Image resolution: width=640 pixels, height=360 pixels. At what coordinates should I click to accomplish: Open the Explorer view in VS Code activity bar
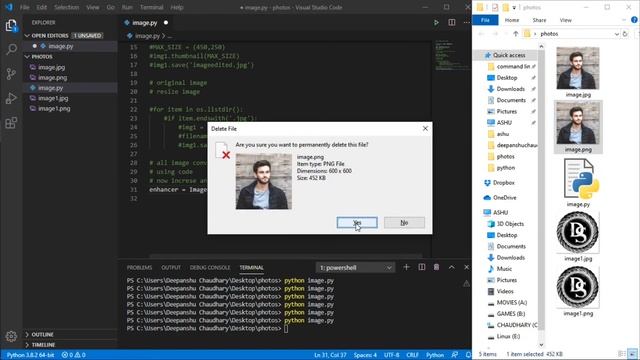(11, 25)
